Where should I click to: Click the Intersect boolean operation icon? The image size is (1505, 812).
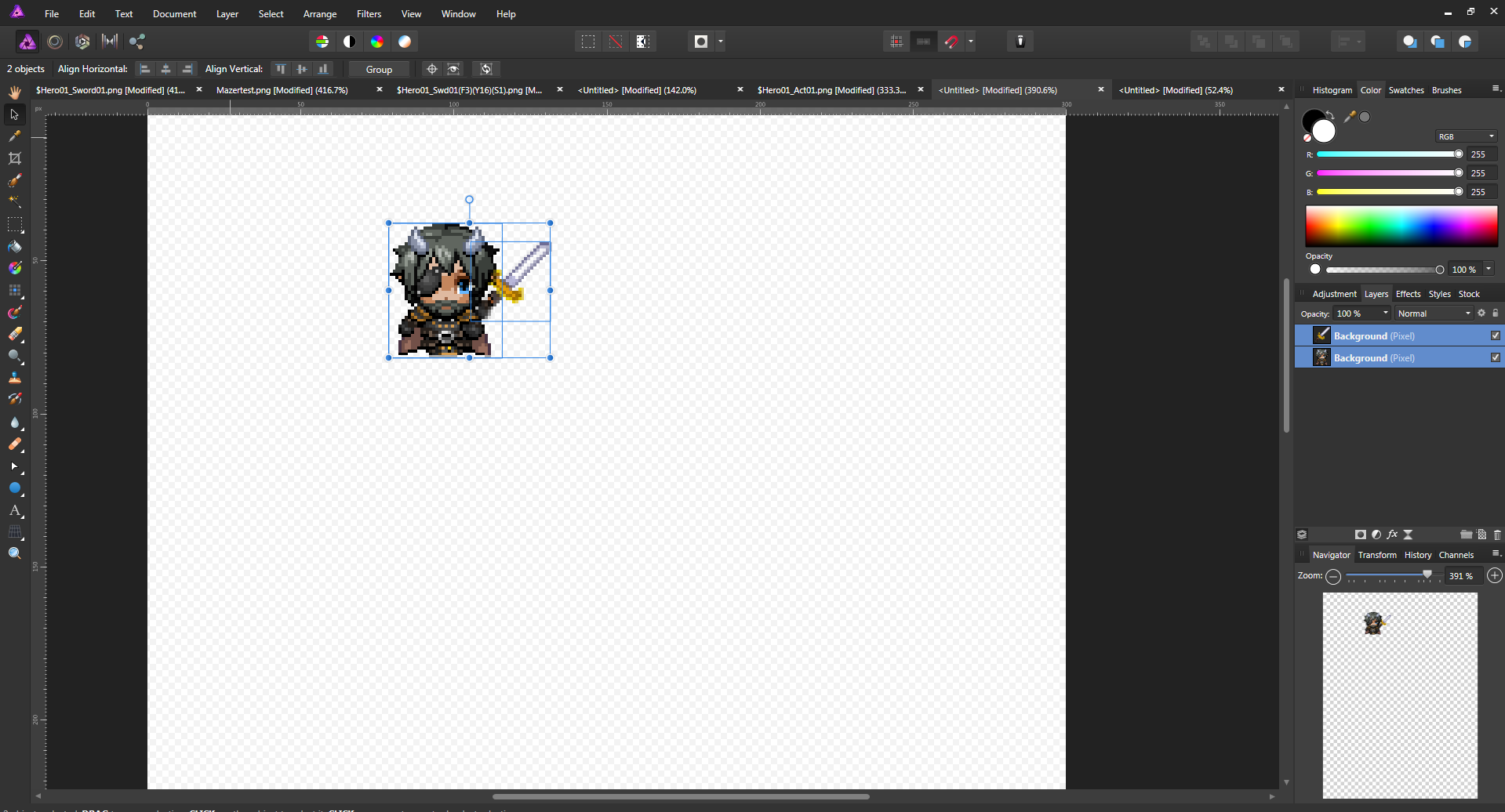[1259, 42]
